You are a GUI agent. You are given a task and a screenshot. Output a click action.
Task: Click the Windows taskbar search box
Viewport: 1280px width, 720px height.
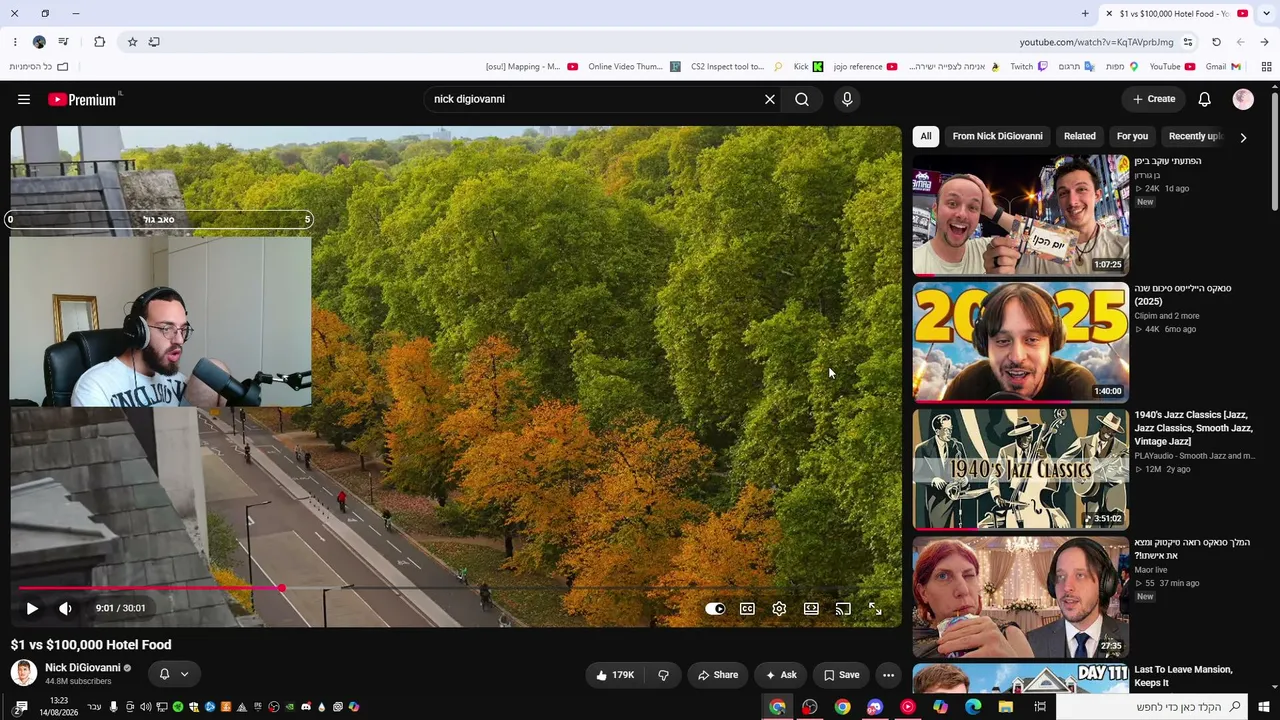click(x=1151, y=707)
